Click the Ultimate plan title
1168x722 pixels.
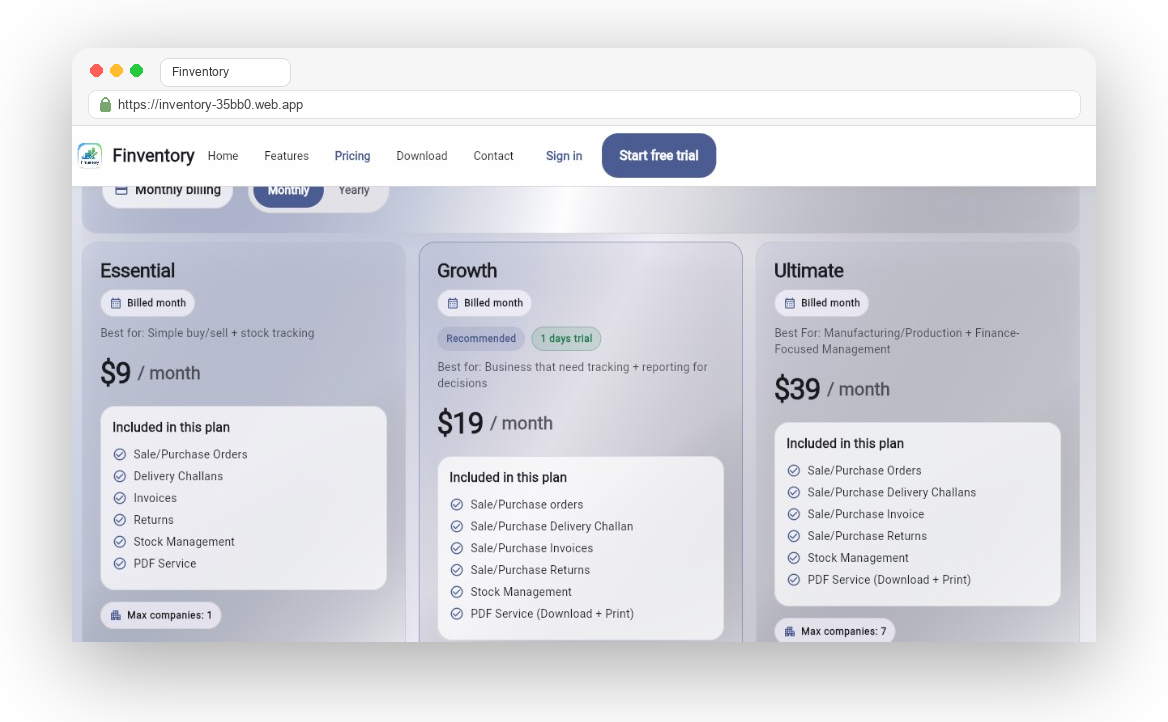(809, 270)
